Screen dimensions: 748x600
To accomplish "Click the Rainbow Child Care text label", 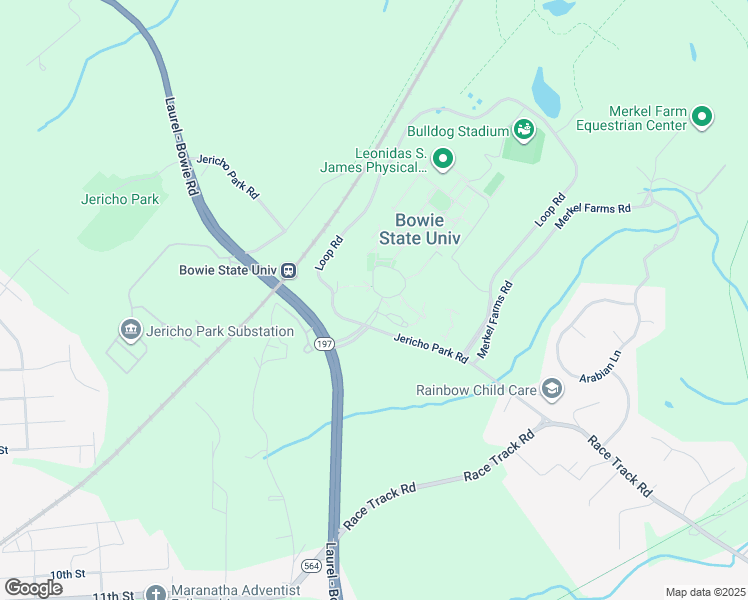I will 477,390.
